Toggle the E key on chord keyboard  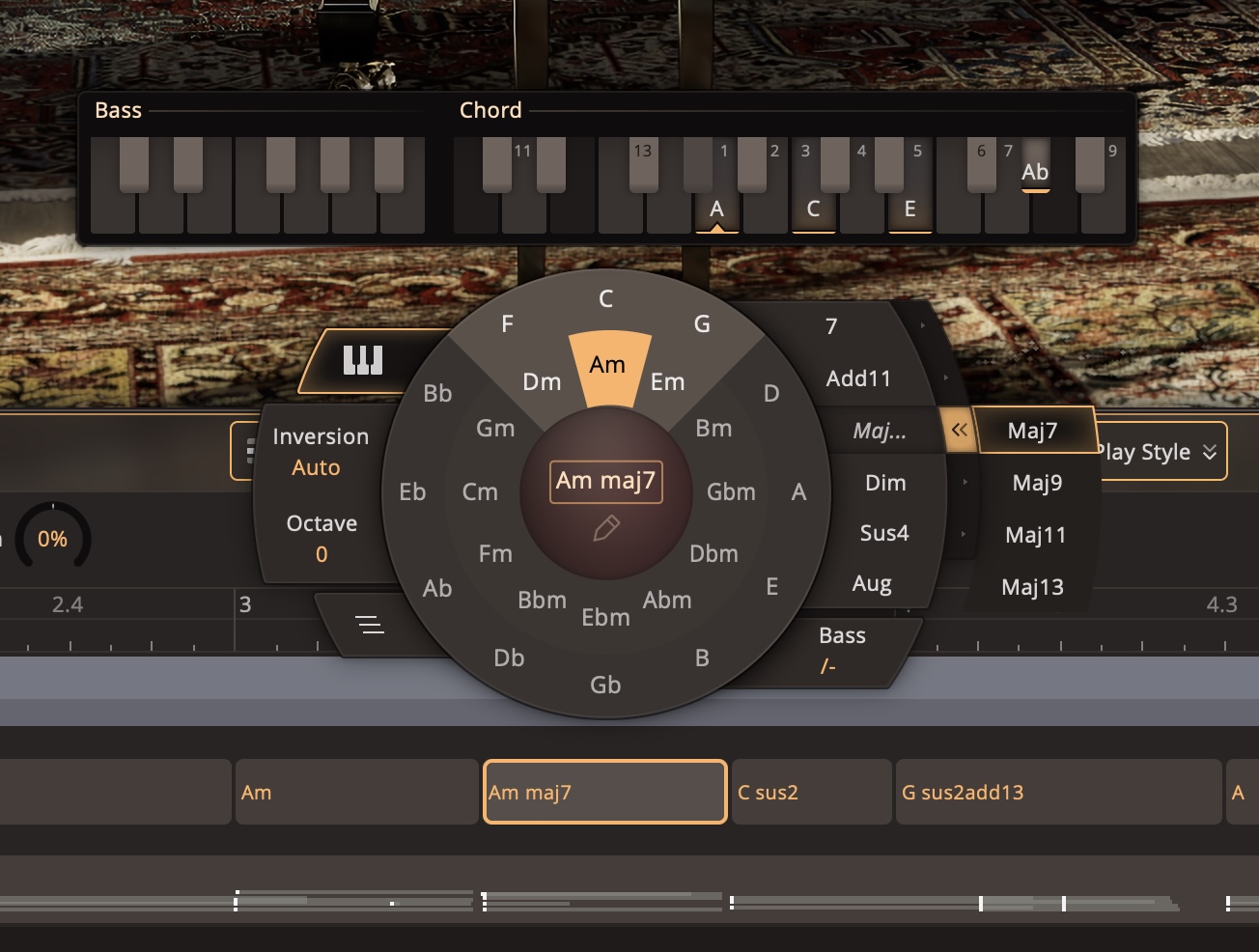click(x=909, y=209)
